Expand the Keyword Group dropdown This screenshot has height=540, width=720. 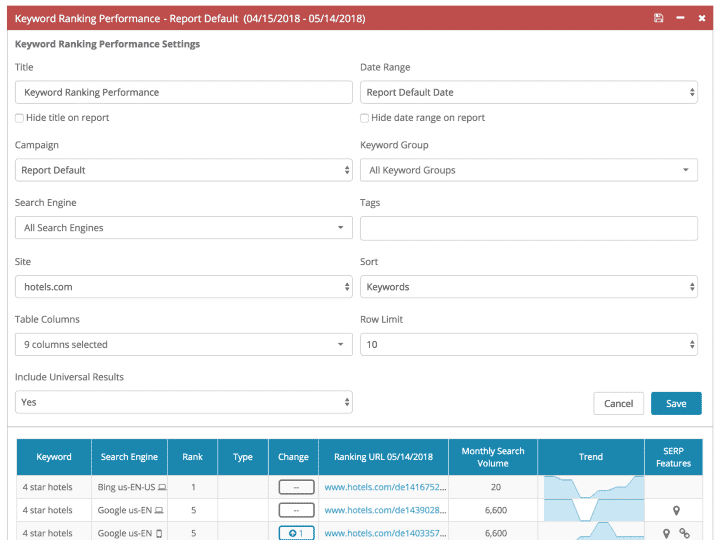(528, 170)
